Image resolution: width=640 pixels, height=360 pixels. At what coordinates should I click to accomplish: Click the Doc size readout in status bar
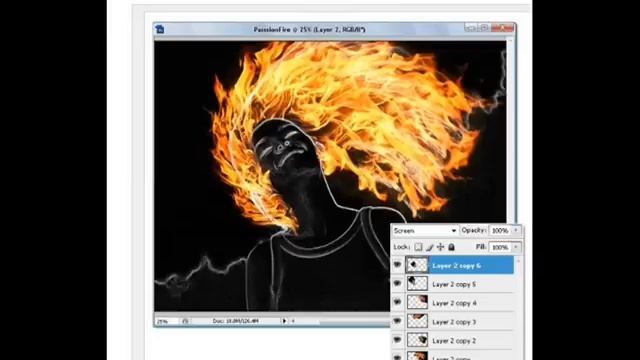236,321
